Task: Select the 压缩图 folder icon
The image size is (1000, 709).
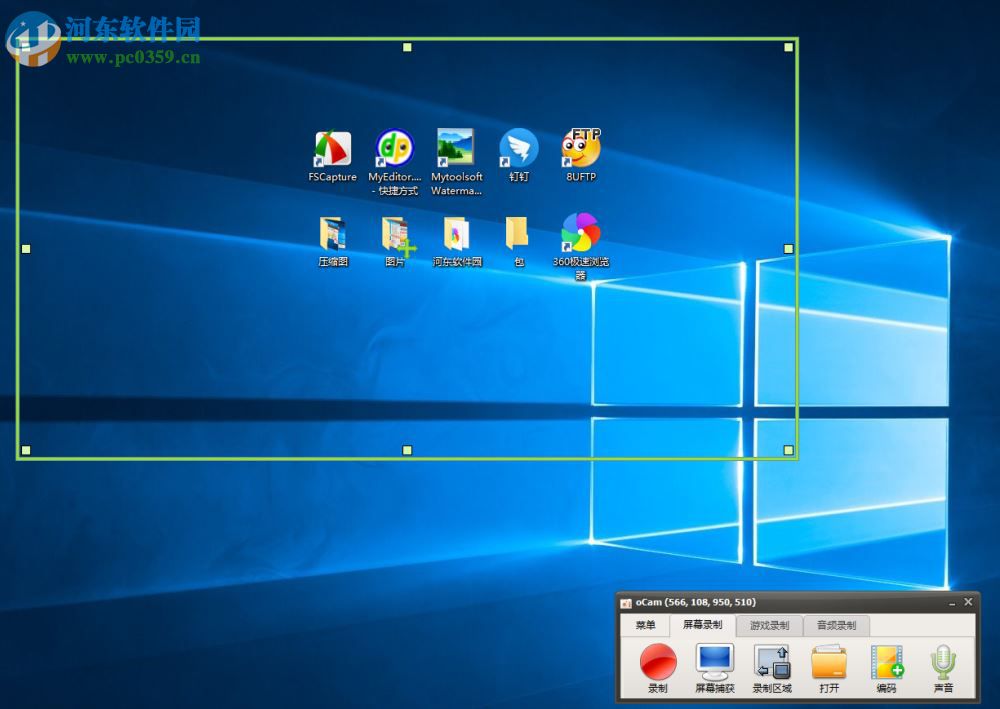Action: [333, 241]
